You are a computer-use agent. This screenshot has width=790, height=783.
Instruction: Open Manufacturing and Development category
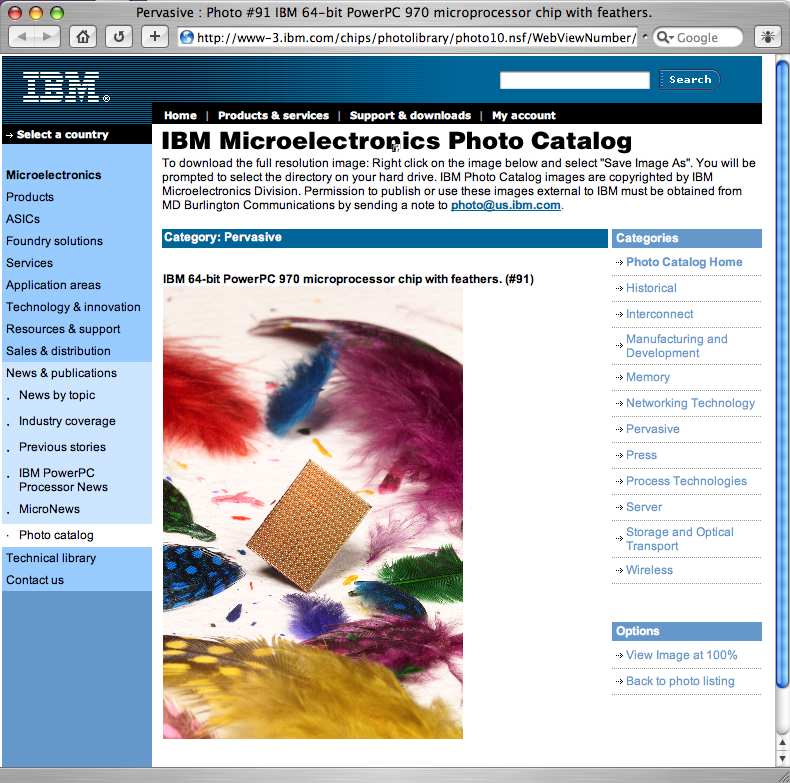point(676,346)
